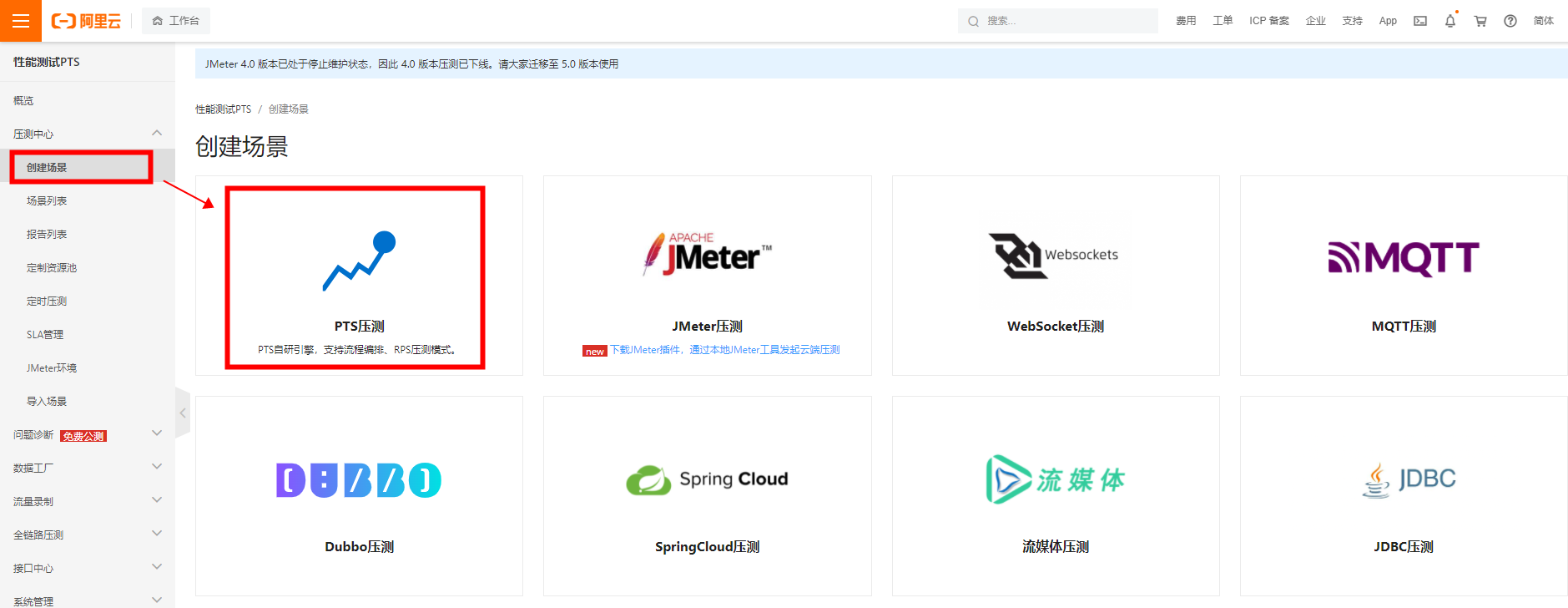The height and width of the screenshot is (608, 1568).
Task: Click the MQTT logo
Action: coord(1404,258)
